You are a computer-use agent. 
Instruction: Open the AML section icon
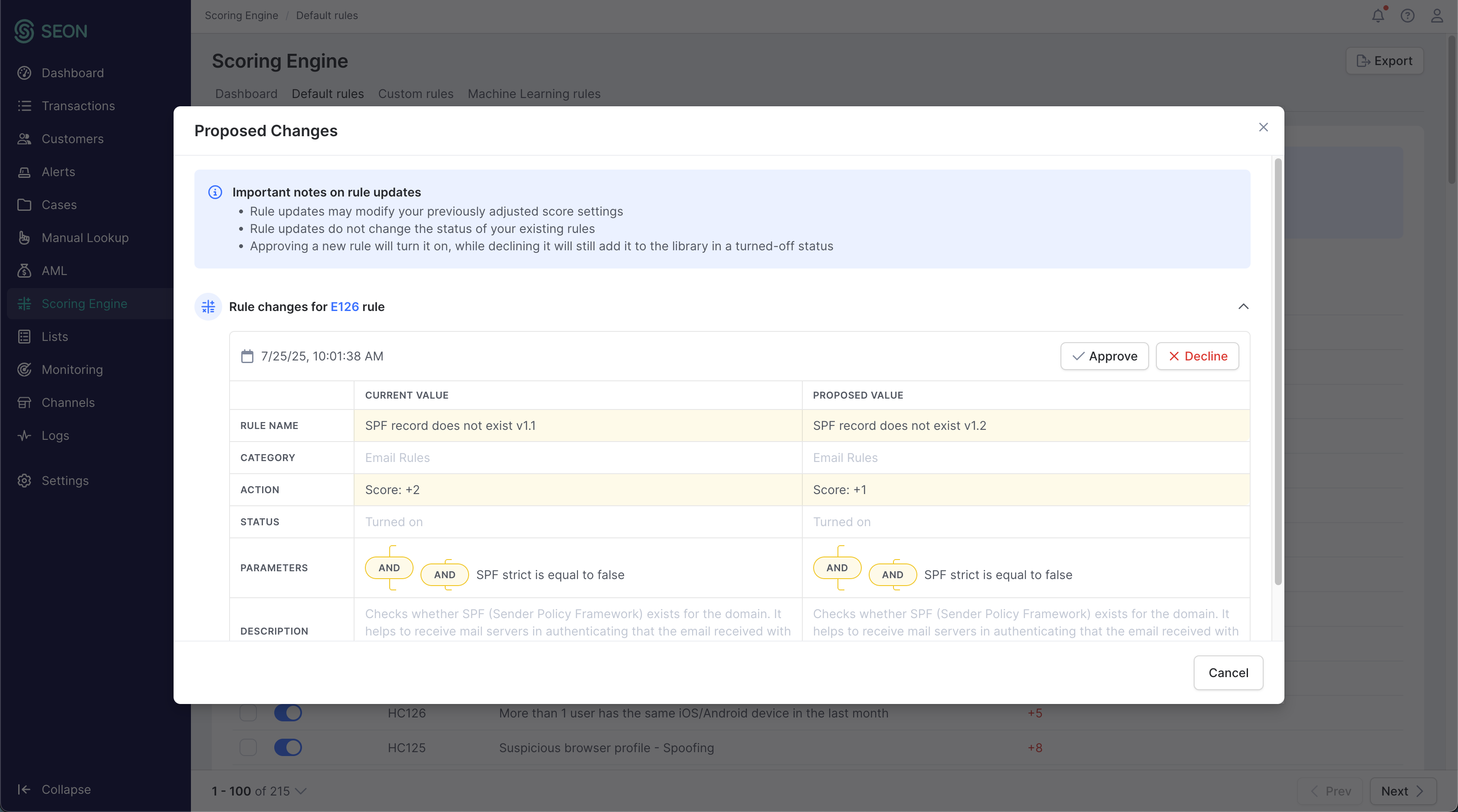[x=24, y=271]
